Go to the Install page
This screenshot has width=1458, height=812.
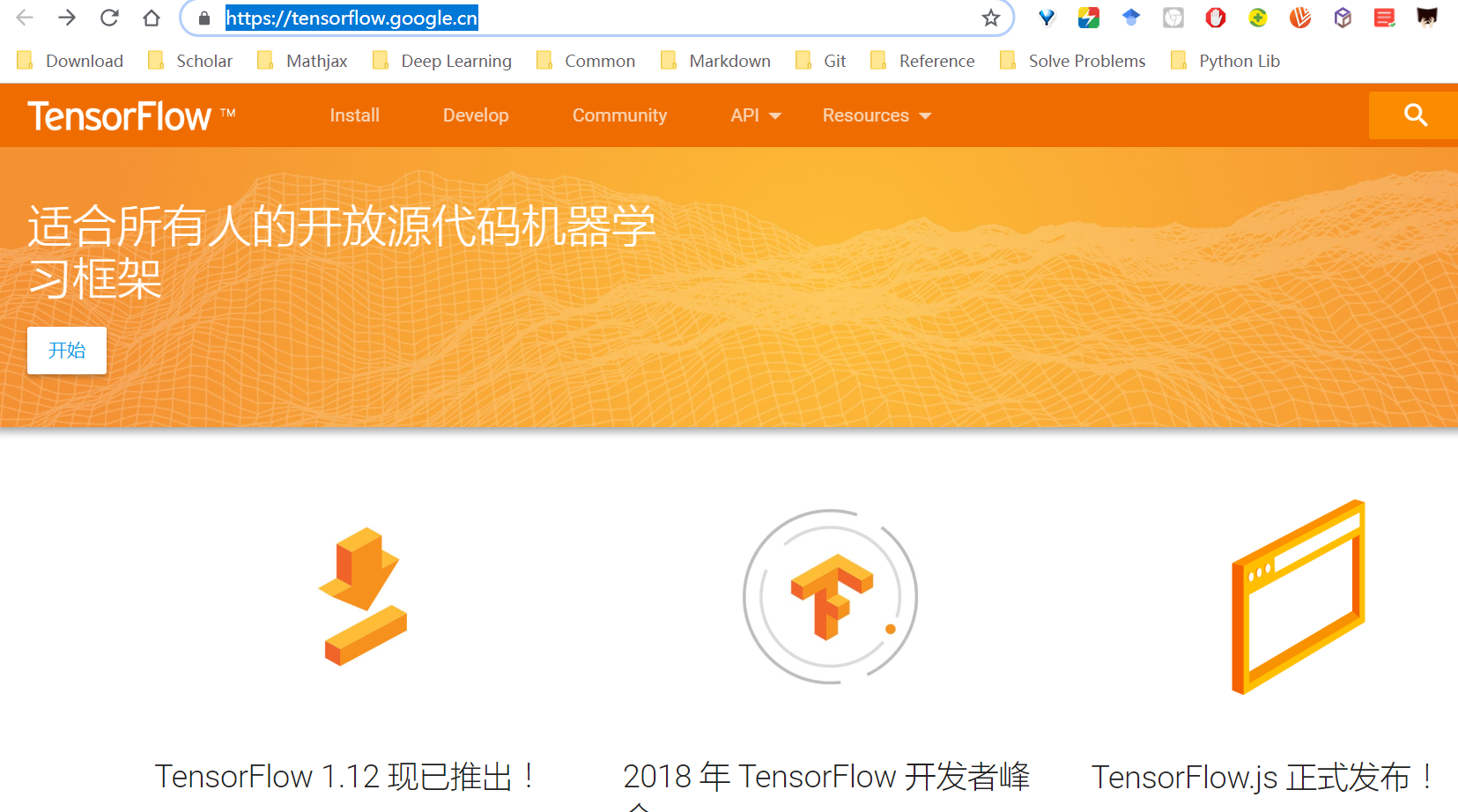(x=354, y=115)
